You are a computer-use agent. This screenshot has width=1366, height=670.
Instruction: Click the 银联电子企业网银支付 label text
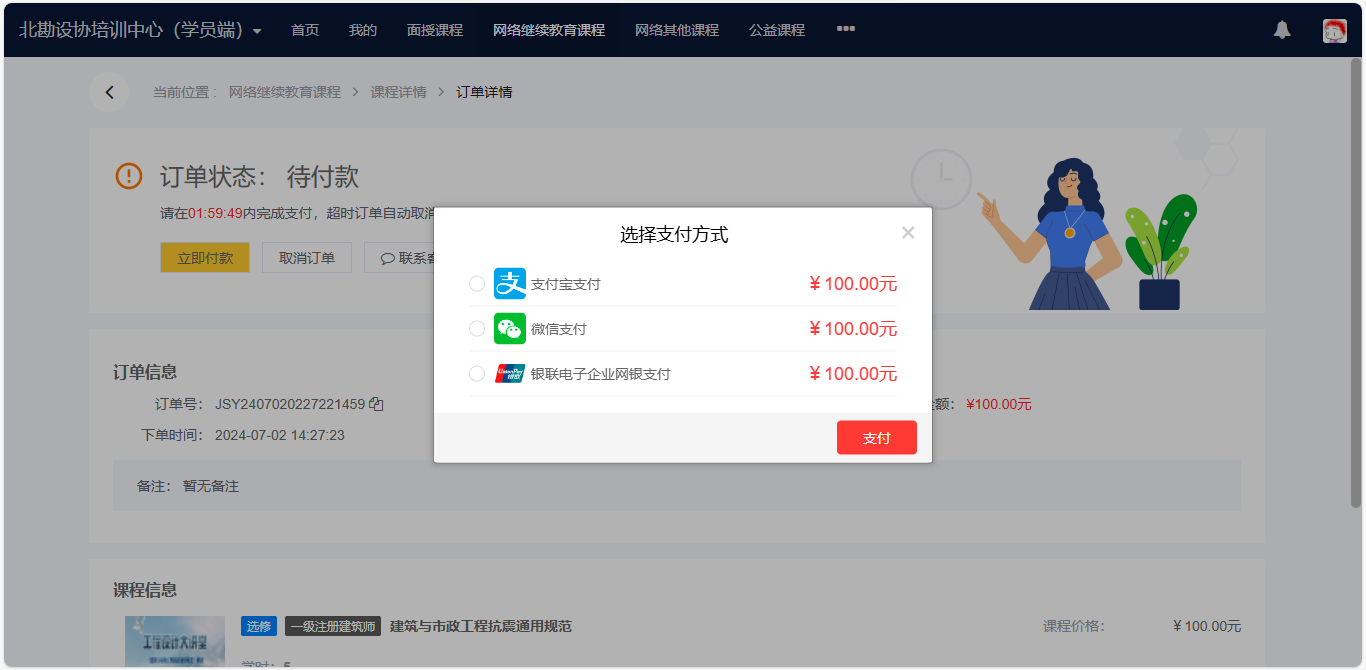pyautogui.click(x=601, y=374)
